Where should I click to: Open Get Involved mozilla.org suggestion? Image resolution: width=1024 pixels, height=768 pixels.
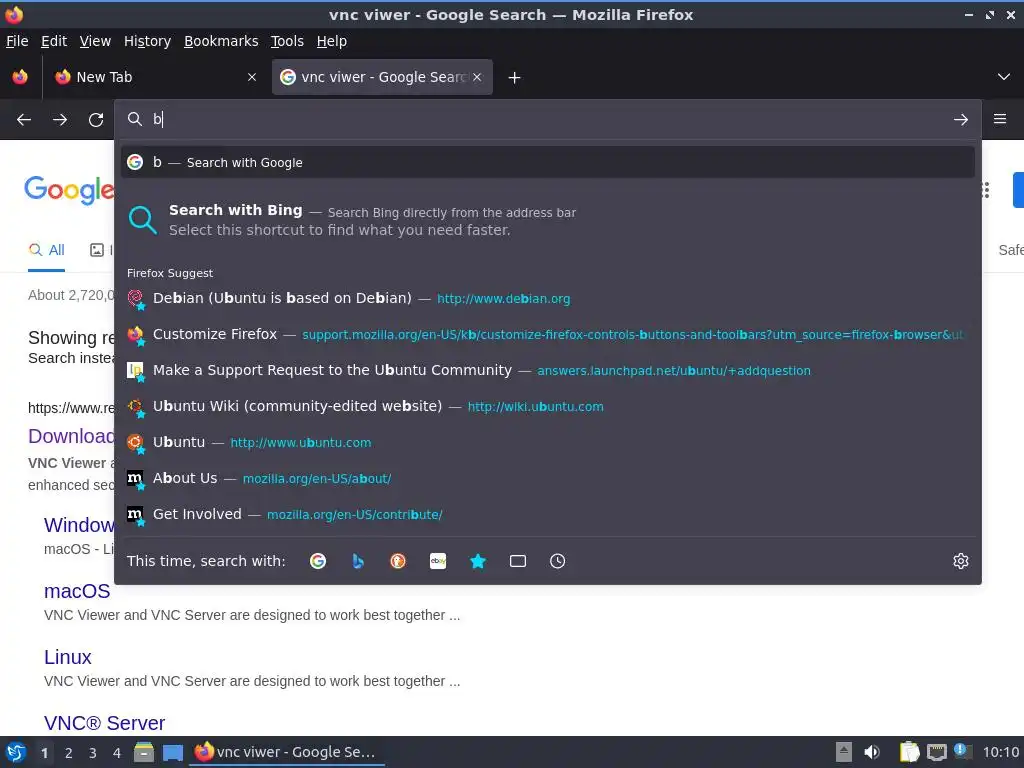[547, 514]
